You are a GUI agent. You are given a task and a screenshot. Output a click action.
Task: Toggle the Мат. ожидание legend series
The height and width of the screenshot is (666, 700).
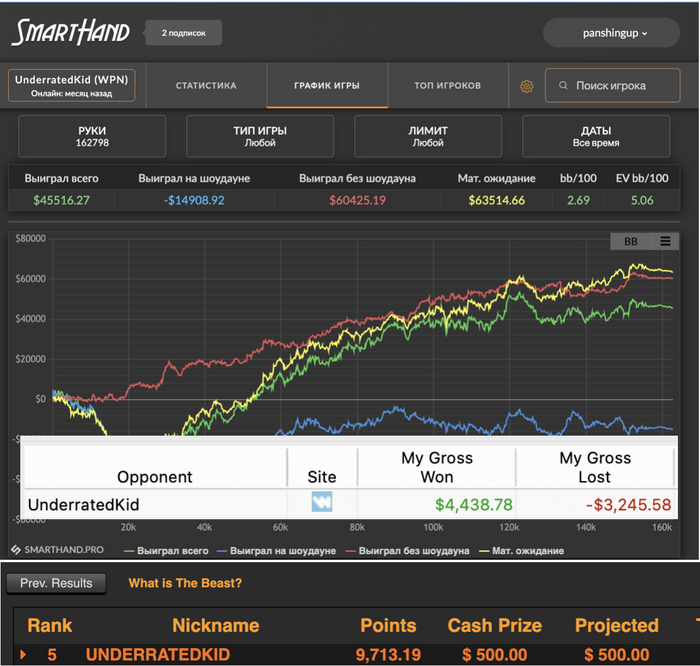(x=521, y=551)
